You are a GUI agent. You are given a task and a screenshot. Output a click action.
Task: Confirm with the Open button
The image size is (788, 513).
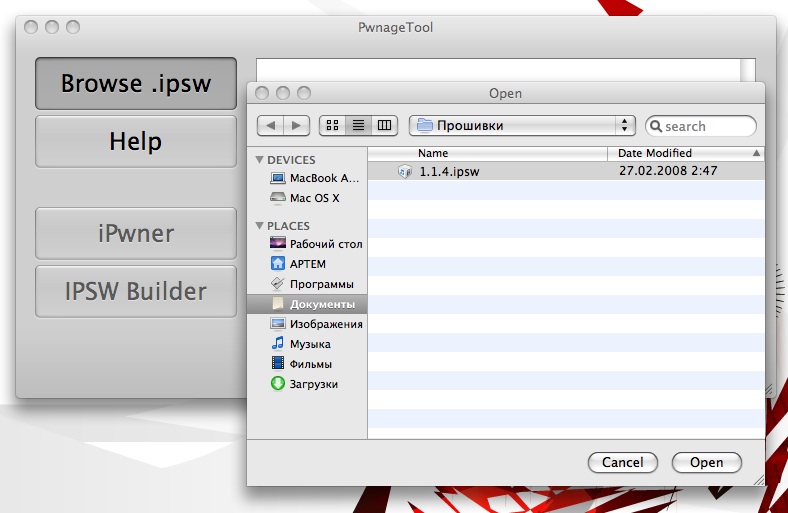[x=707, y=462]
